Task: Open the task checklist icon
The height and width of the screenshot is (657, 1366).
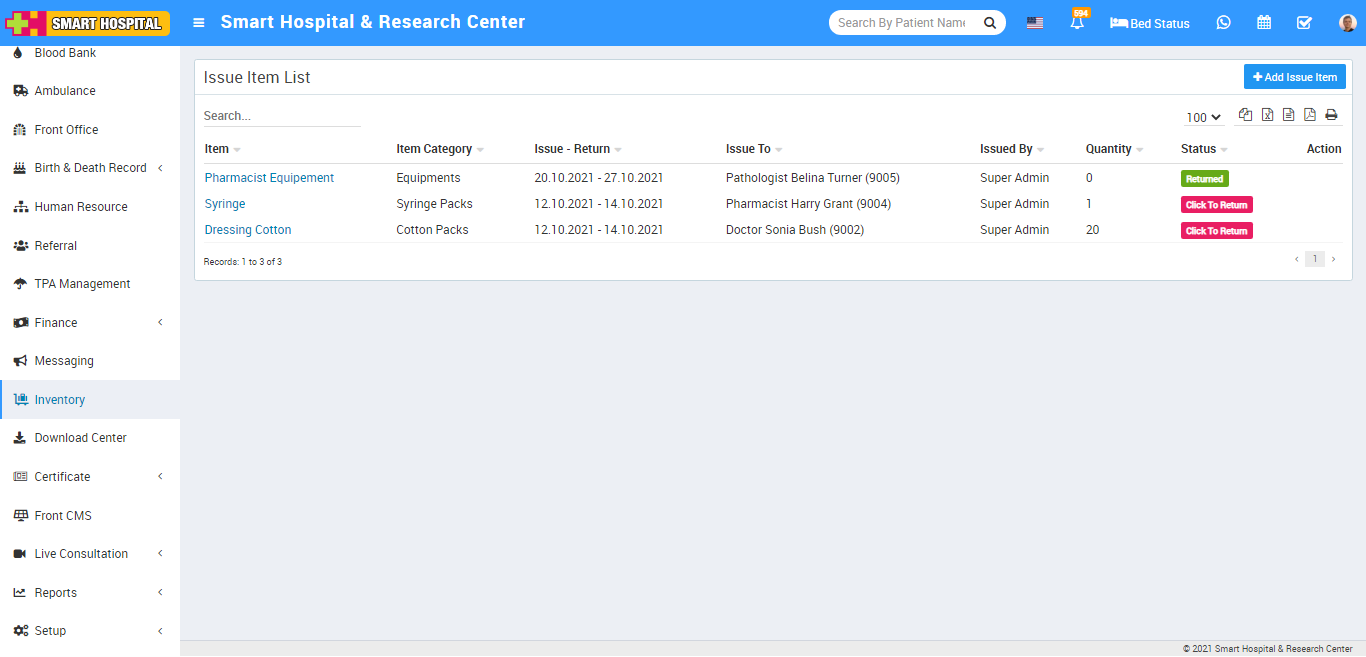Action: [1304, 23]
